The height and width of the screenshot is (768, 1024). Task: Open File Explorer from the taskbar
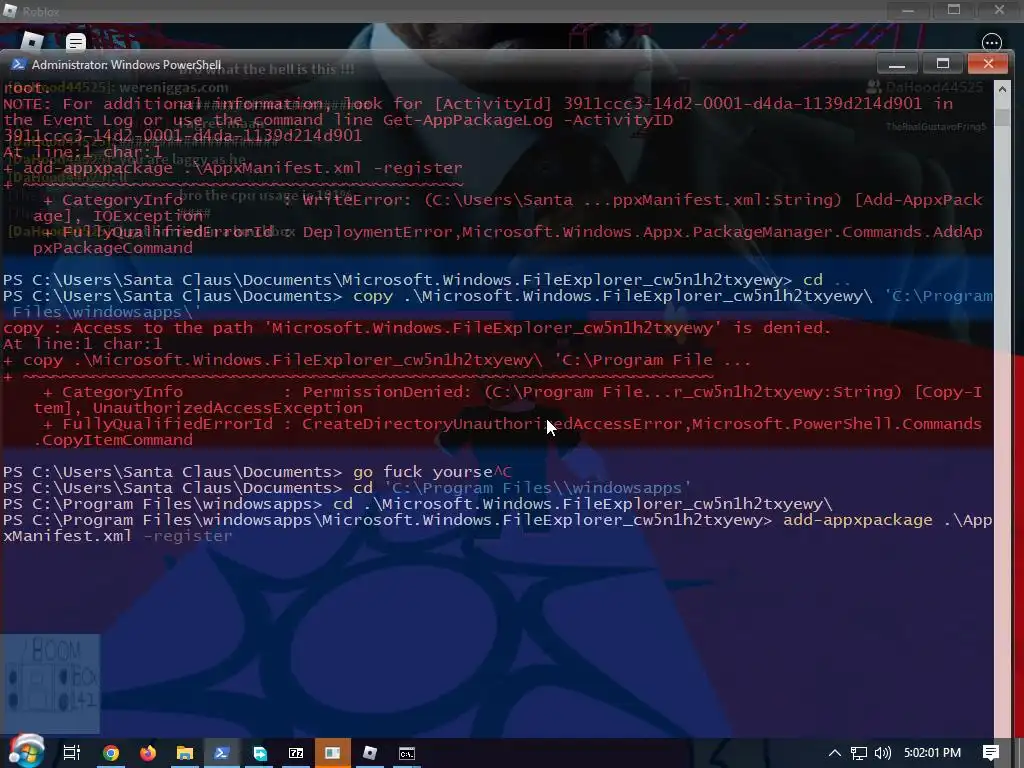[x=185, y=753]
